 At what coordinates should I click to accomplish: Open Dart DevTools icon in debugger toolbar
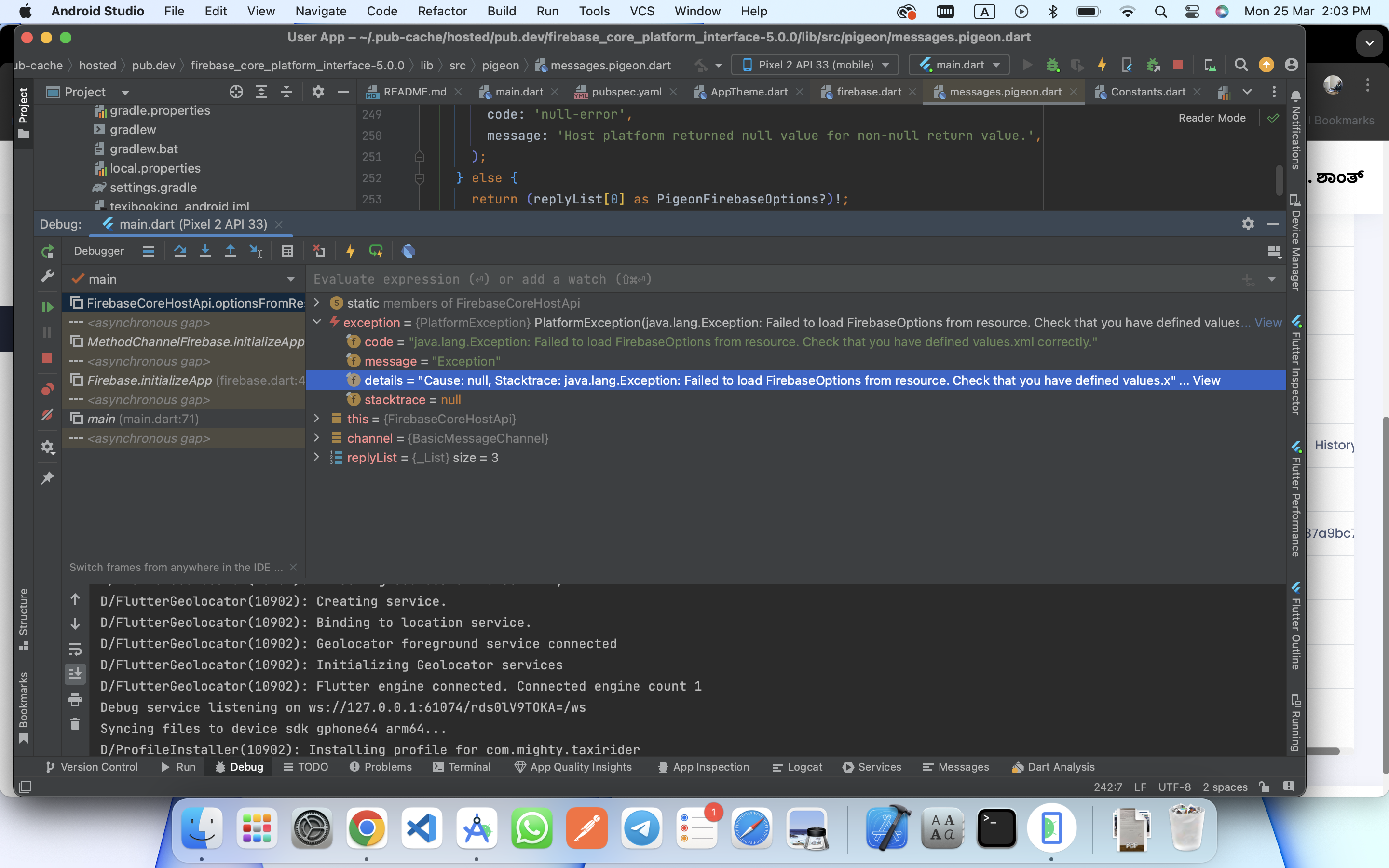tap(408, 251)
